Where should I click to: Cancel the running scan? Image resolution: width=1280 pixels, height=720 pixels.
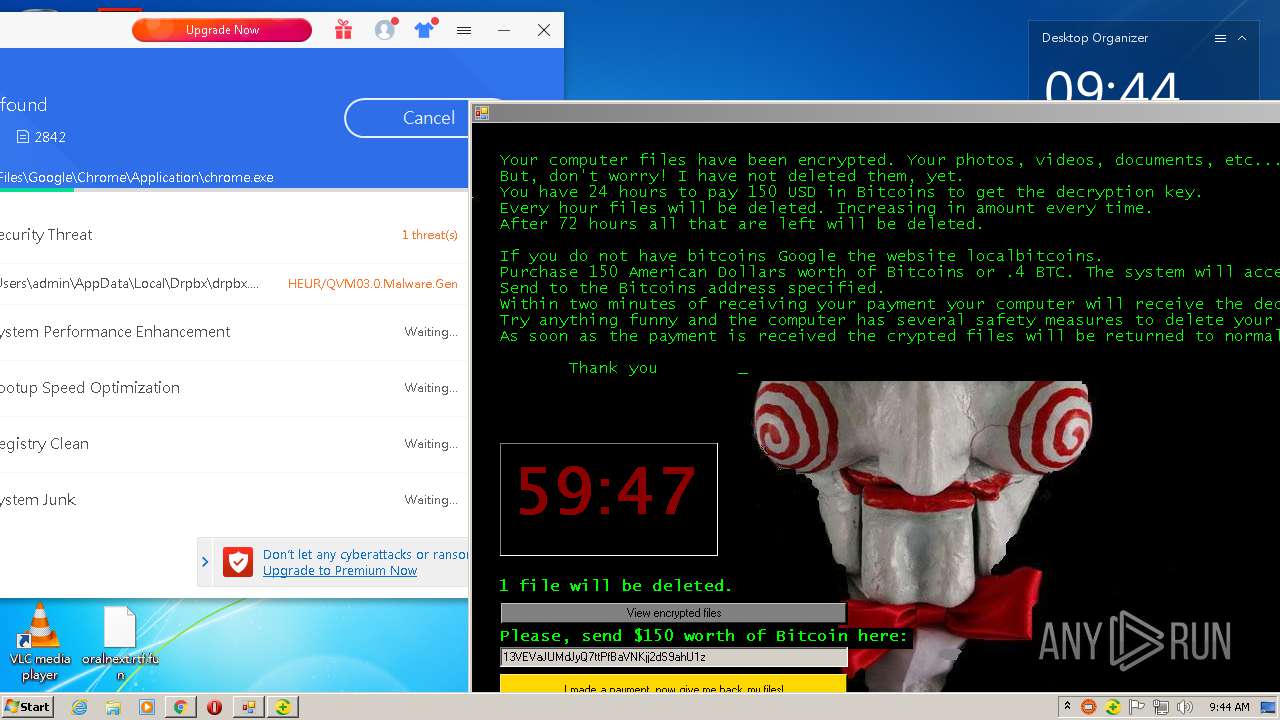pyautogui.click(x=428, y=118)
